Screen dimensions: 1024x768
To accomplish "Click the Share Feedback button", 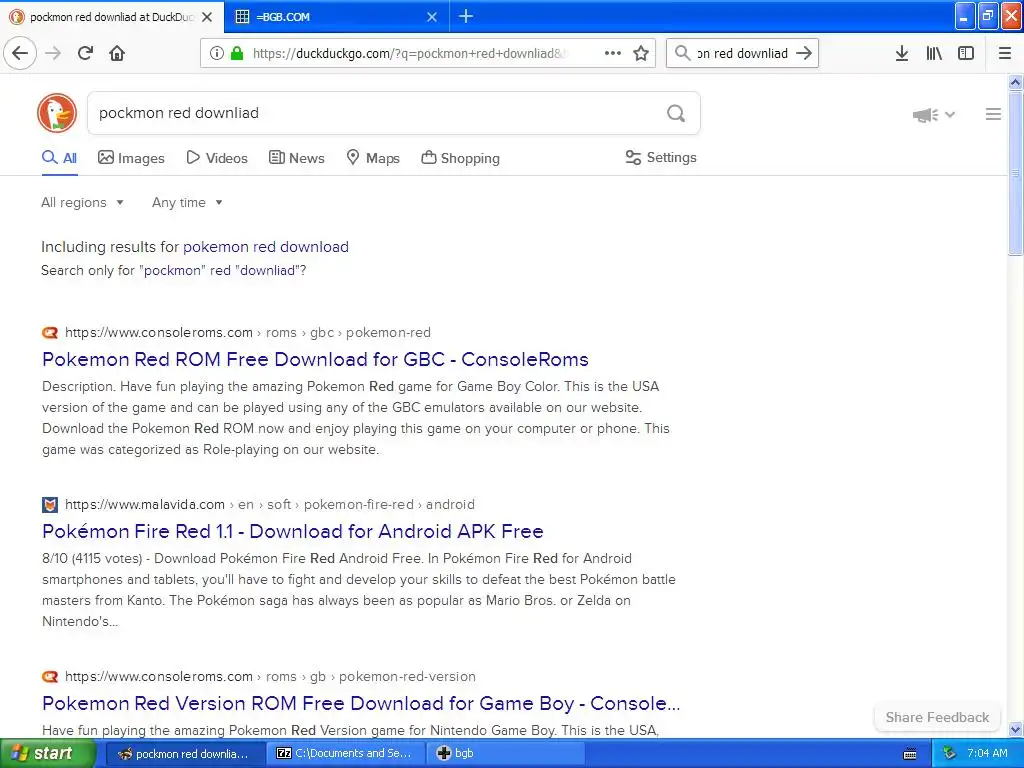I will [x=937, y=717].
